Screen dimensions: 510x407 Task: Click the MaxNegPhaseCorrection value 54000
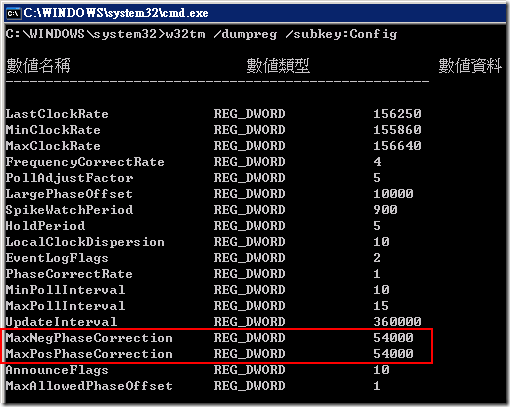coord(393,338)
